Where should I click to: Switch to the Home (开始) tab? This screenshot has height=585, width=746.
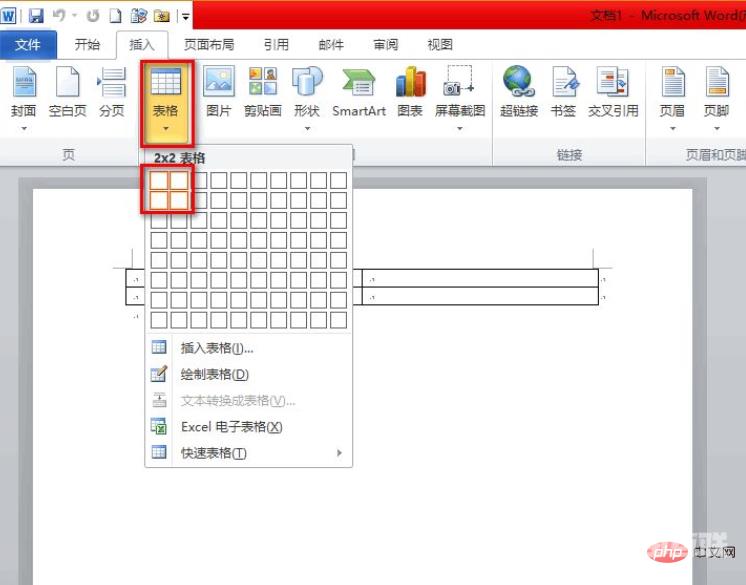click(87, 45)
